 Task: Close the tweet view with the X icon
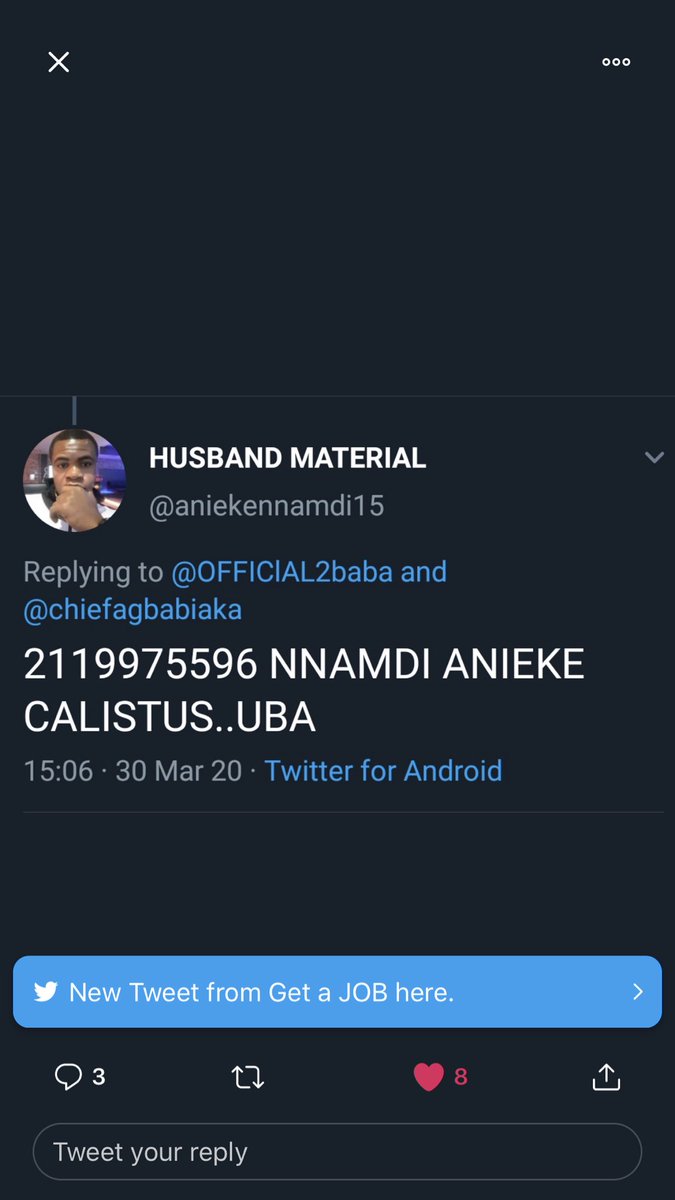tap(59, 62)
